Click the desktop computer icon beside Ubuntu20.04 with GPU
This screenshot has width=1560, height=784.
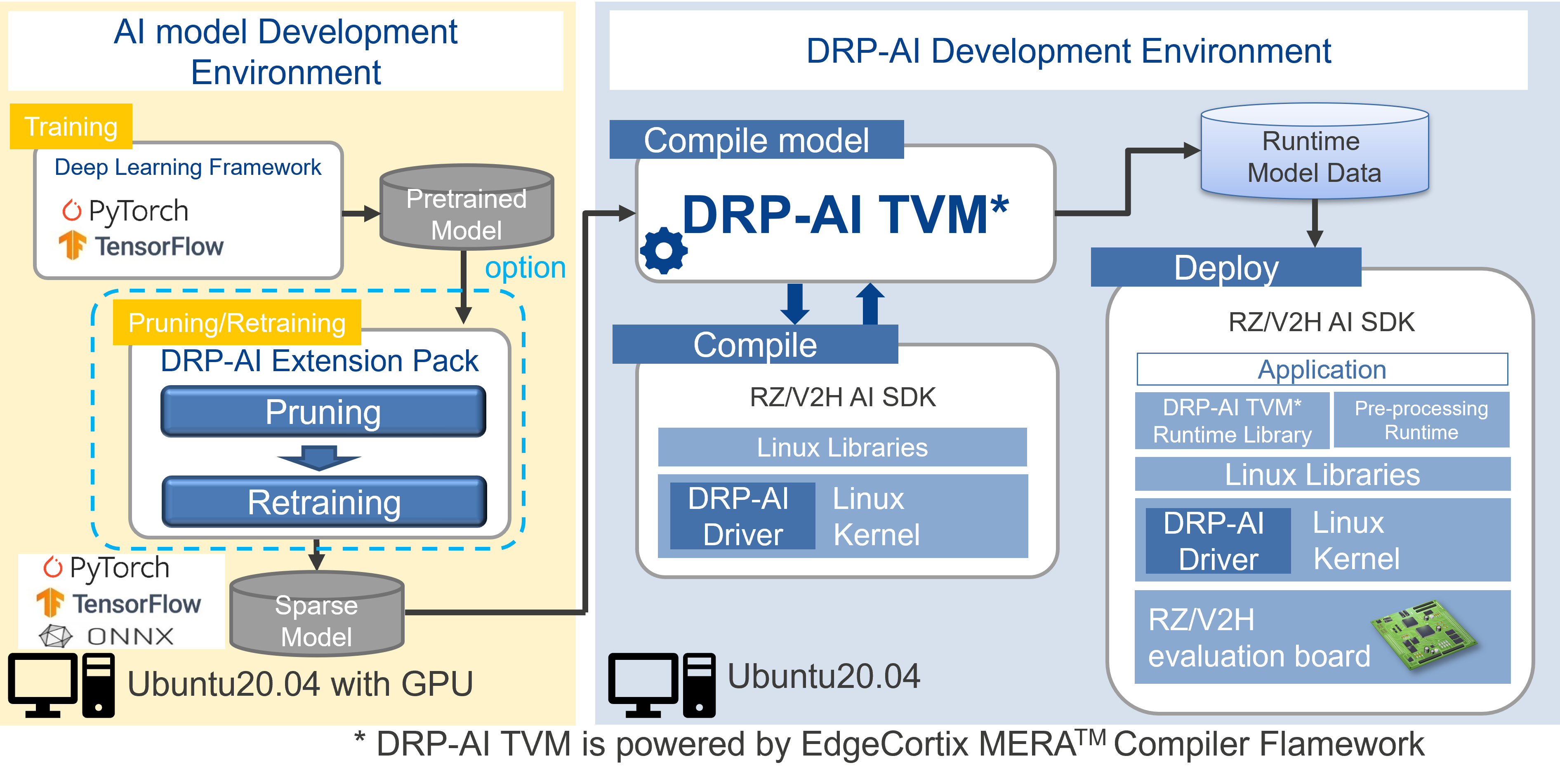tap(61, 685)
